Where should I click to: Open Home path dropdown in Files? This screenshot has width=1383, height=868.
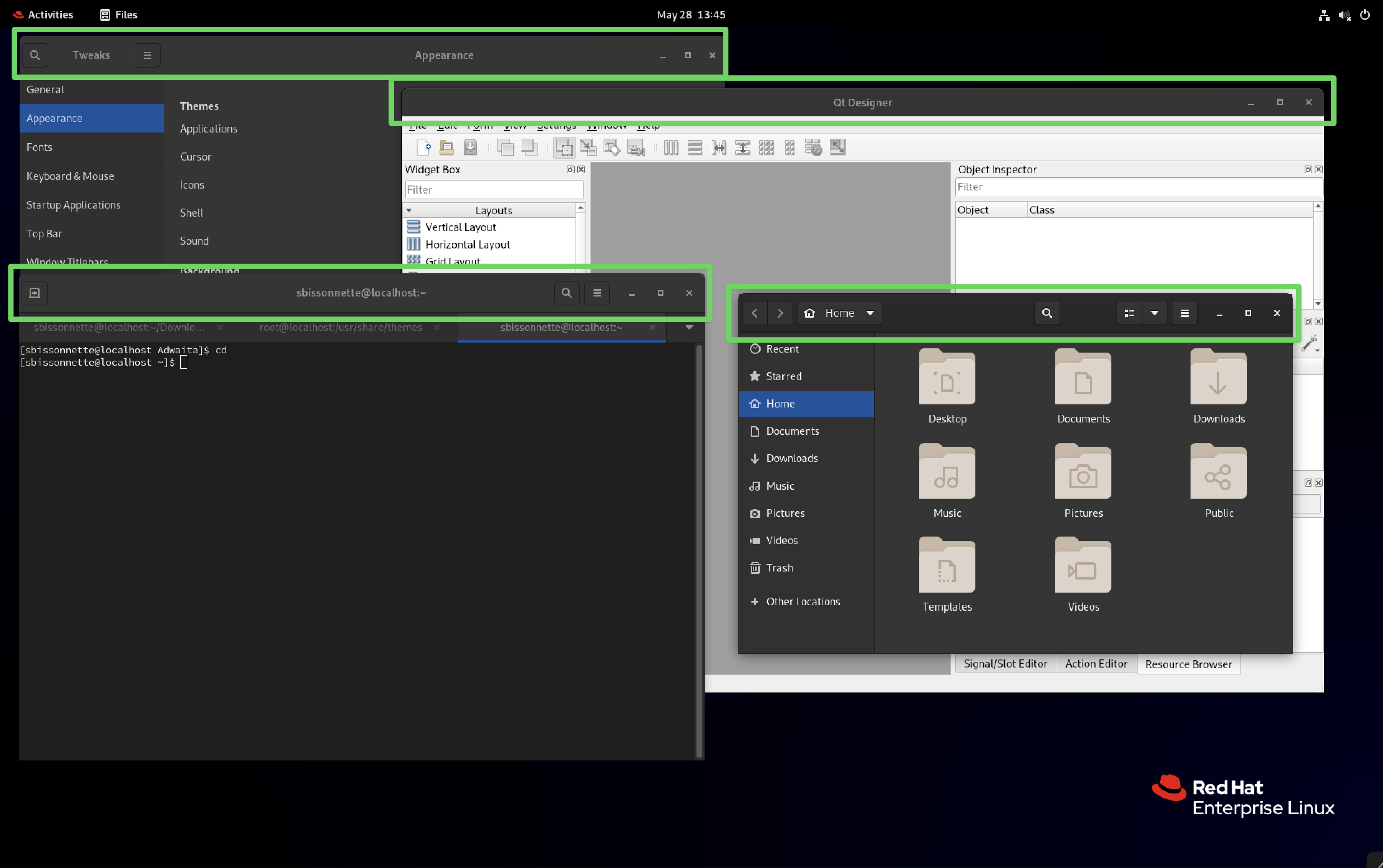pyautogui.click(x=870, y=313)
